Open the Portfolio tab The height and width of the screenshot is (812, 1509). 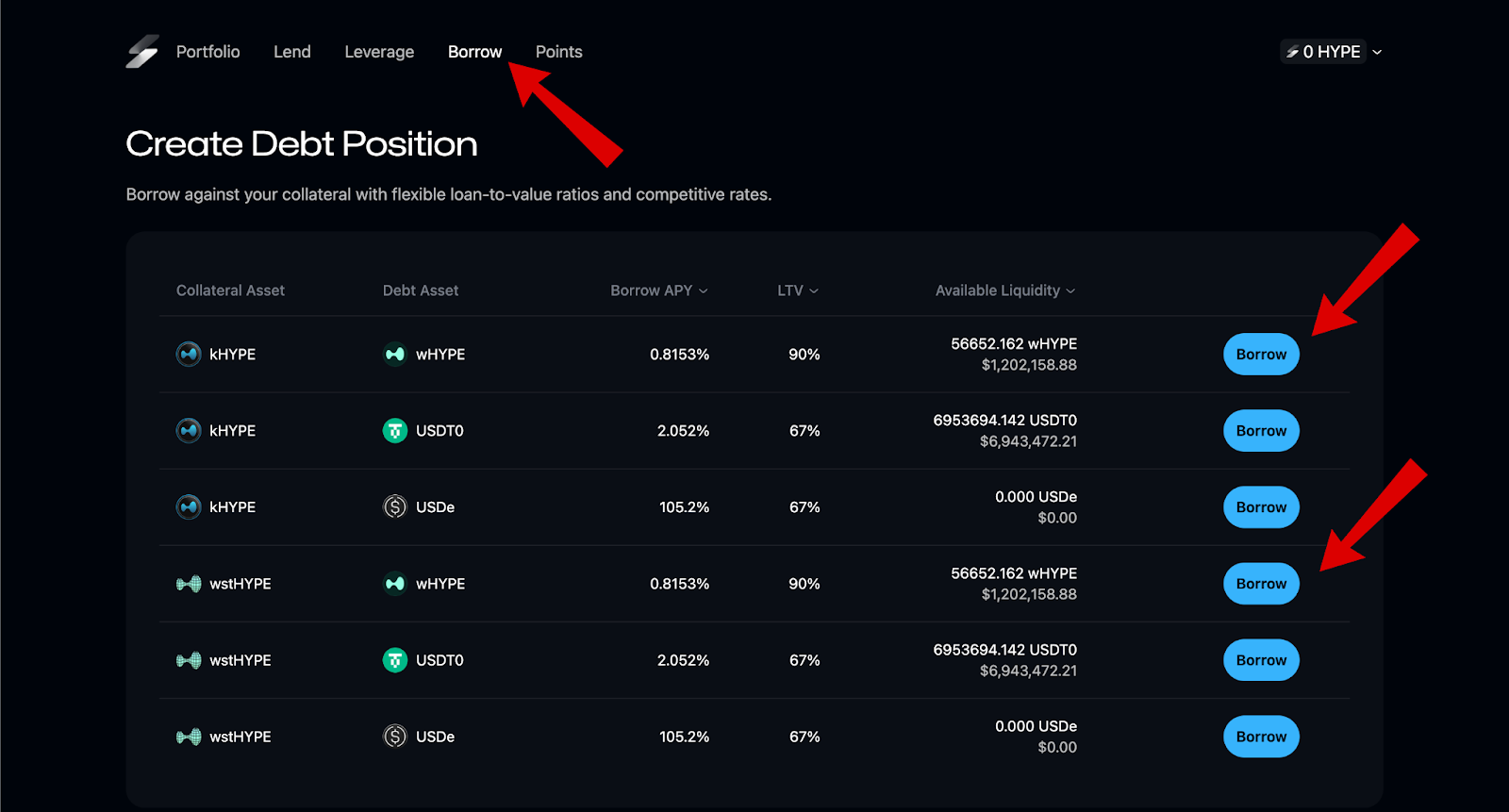click(x=208, y=52)
